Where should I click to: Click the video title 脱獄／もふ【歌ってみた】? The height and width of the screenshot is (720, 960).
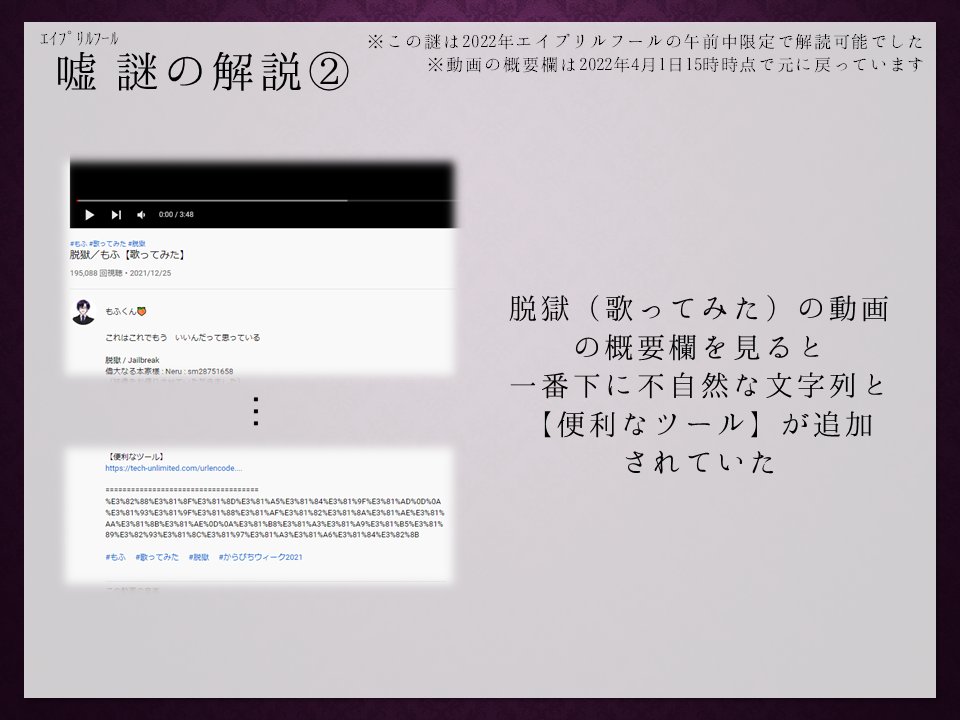click(x=128, y=255)
